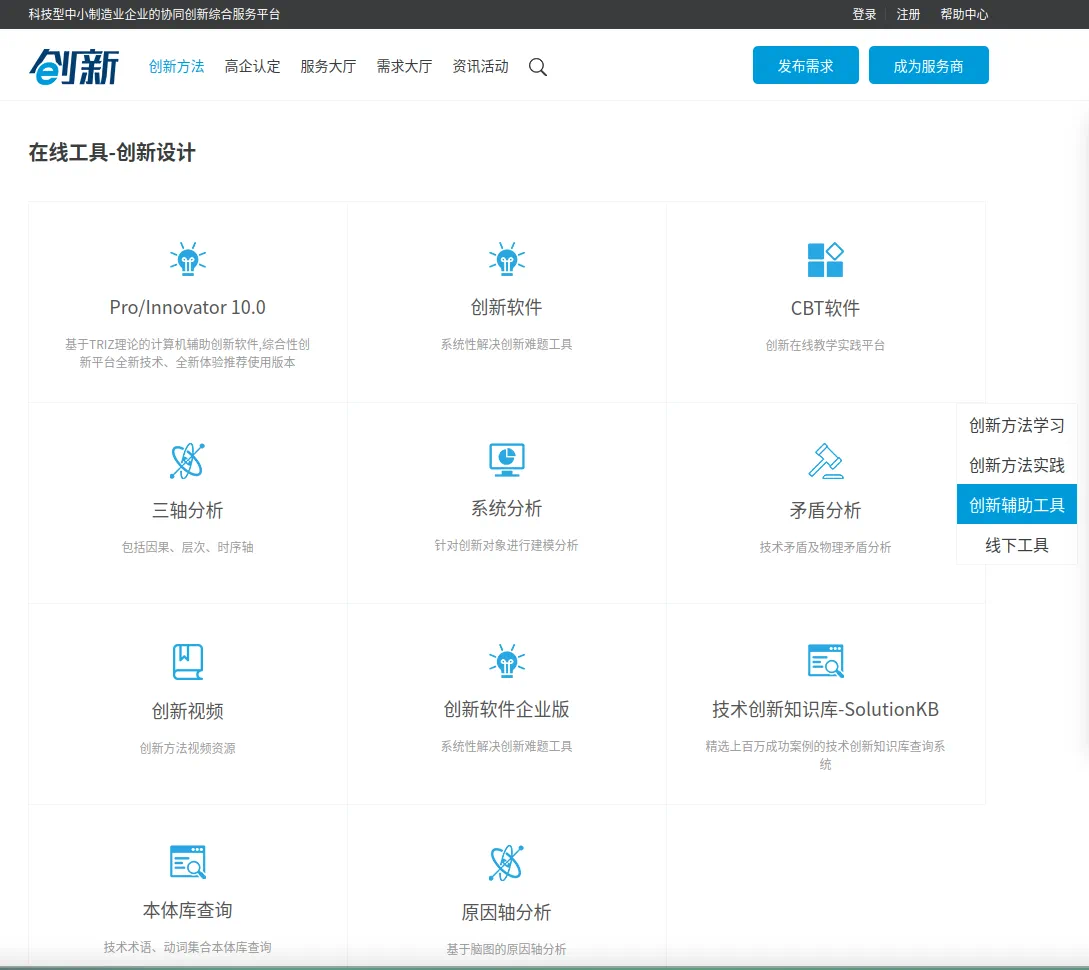Click the CBT软件 blocks icon
The width and height of the screenshot is (1089, 970).
coord(825,260)
